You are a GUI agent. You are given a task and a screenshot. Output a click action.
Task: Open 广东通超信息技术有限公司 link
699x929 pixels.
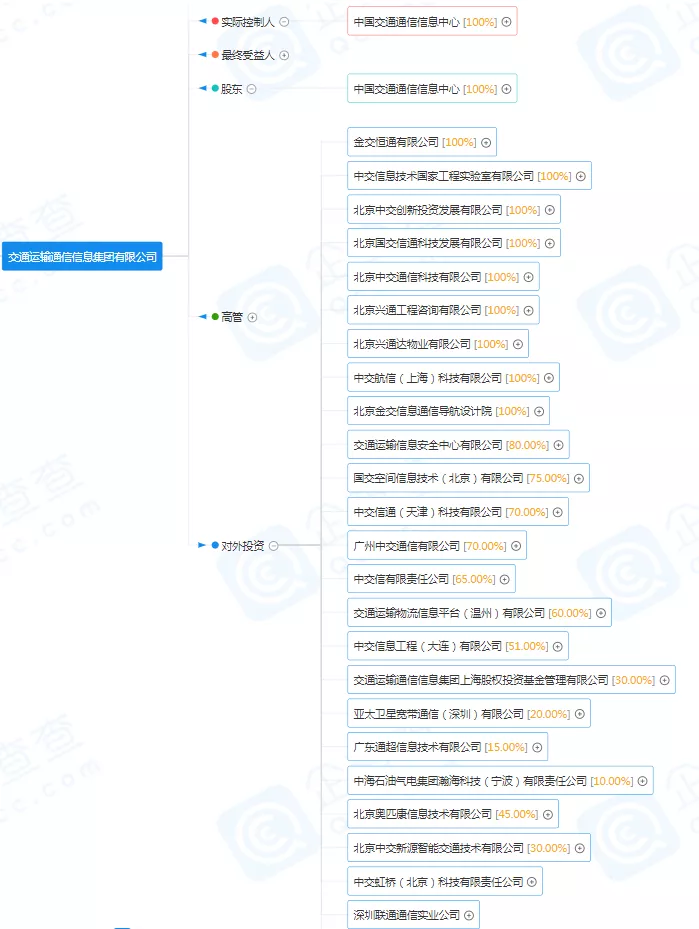pyautogui.click(x=417, y=747)
